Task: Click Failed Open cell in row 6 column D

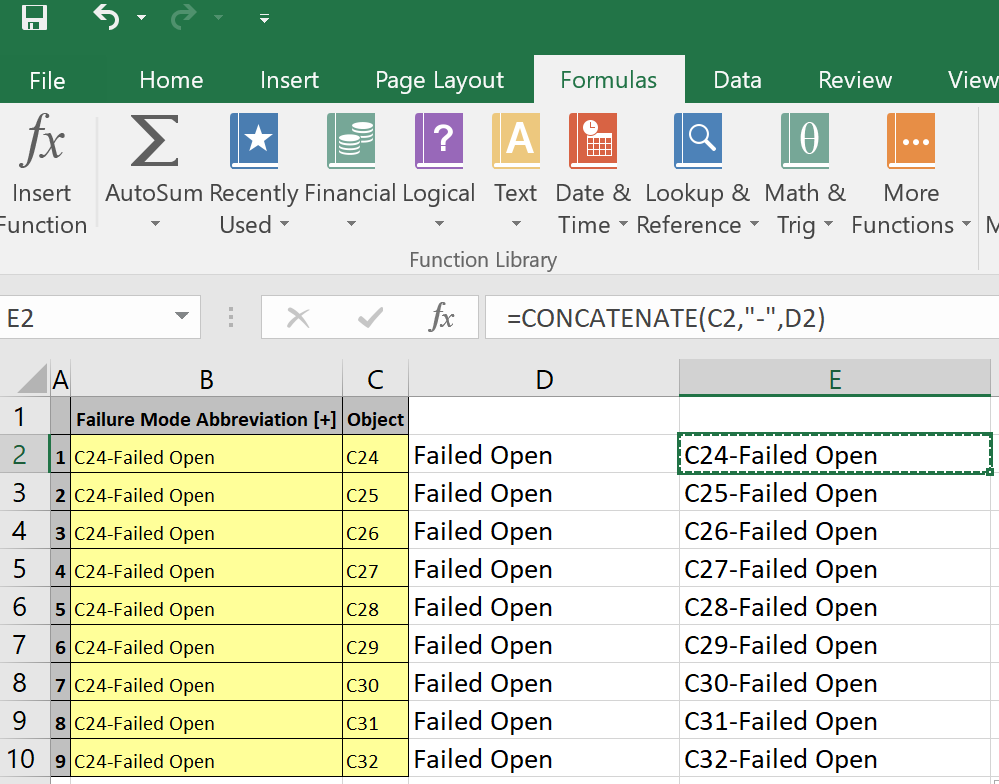Action: pyautogui.click(x=543, y=606)
